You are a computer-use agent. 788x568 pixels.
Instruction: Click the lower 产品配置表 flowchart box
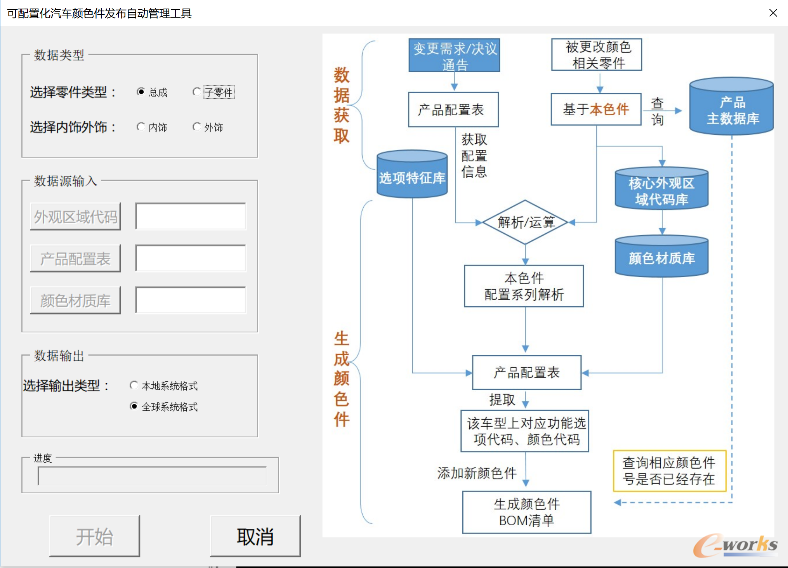(527, 372)
